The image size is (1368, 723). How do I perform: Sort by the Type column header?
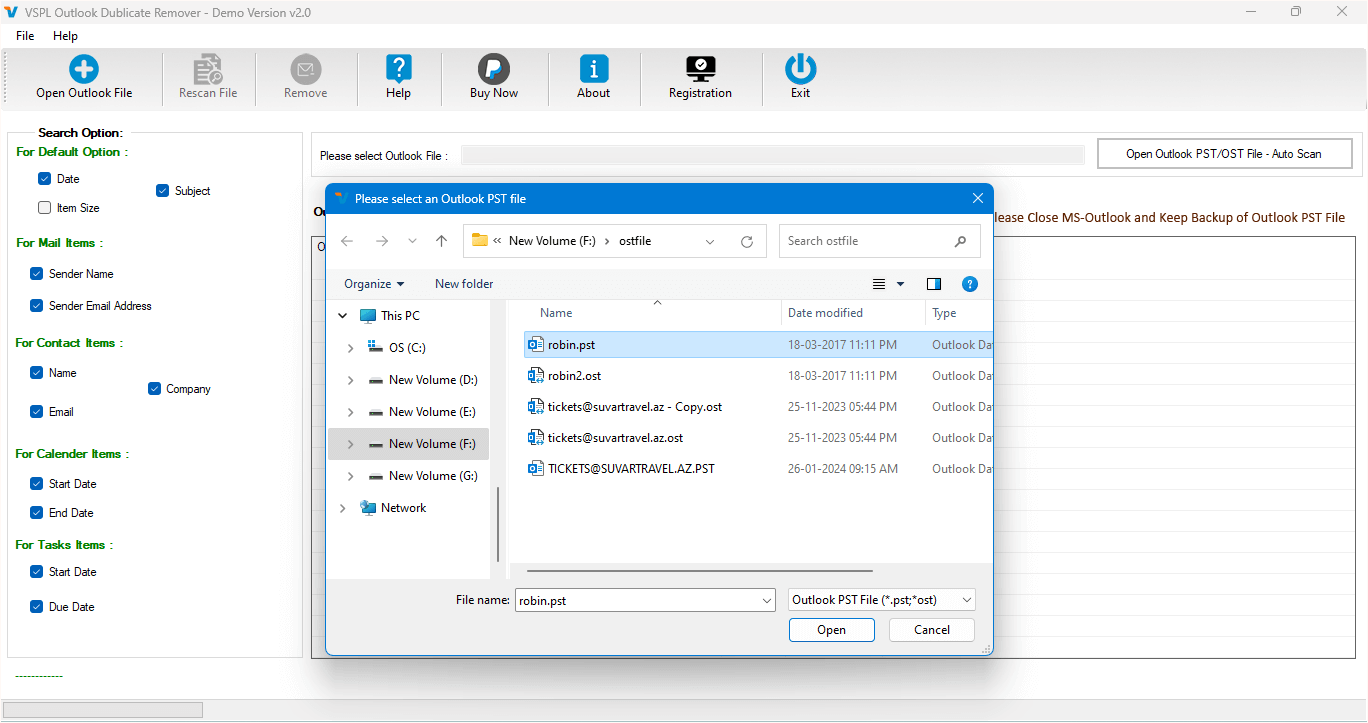coord(945,313)
